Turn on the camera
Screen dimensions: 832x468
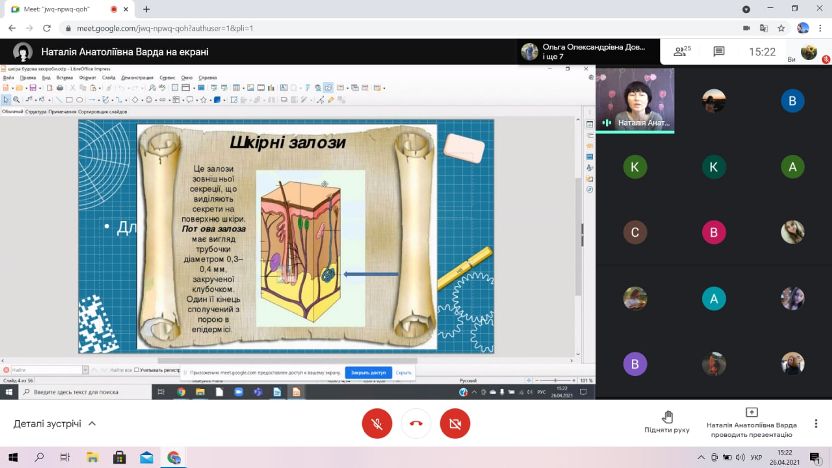point(454,423)
